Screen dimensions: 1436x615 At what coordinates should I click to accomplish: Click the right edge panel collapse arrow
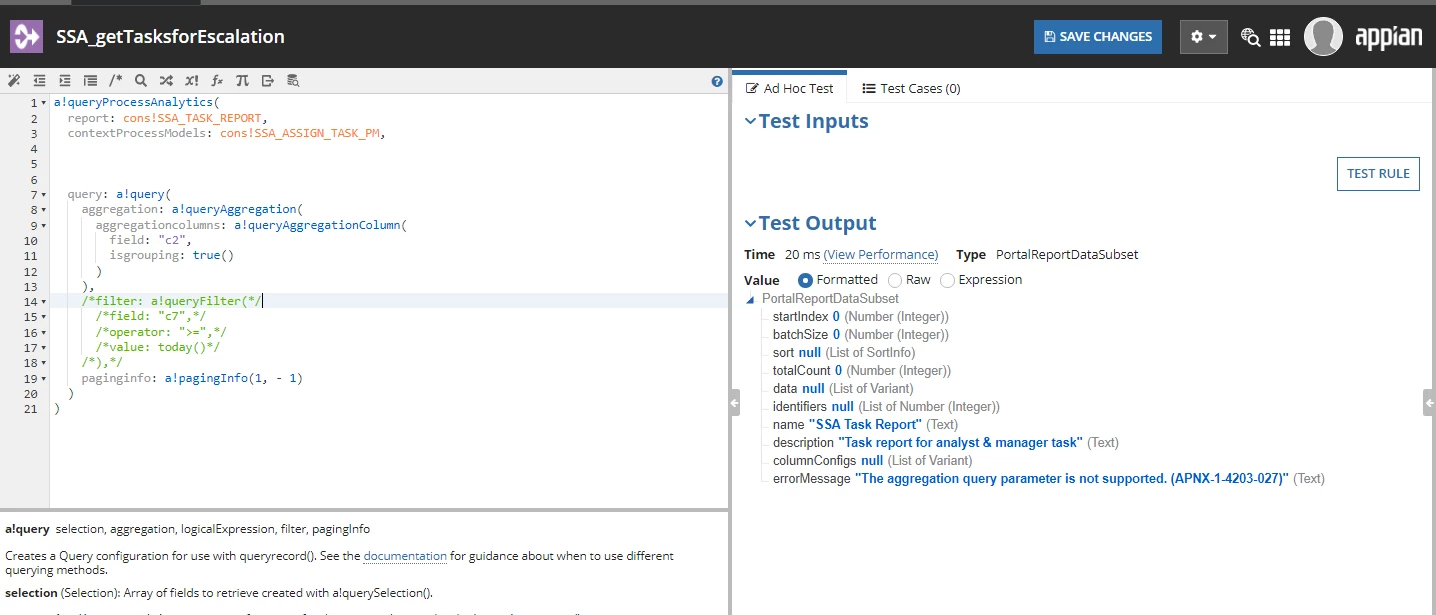pos(1428,402)
